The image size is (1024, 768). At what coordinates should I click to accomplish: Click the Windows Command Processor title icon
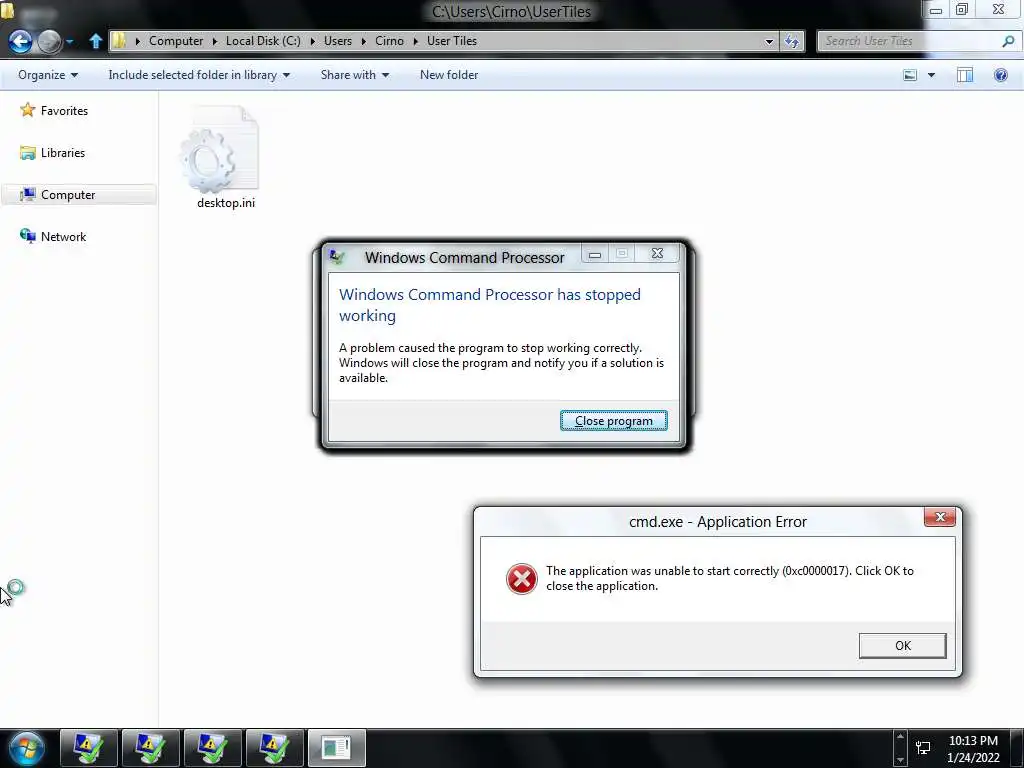337,257
